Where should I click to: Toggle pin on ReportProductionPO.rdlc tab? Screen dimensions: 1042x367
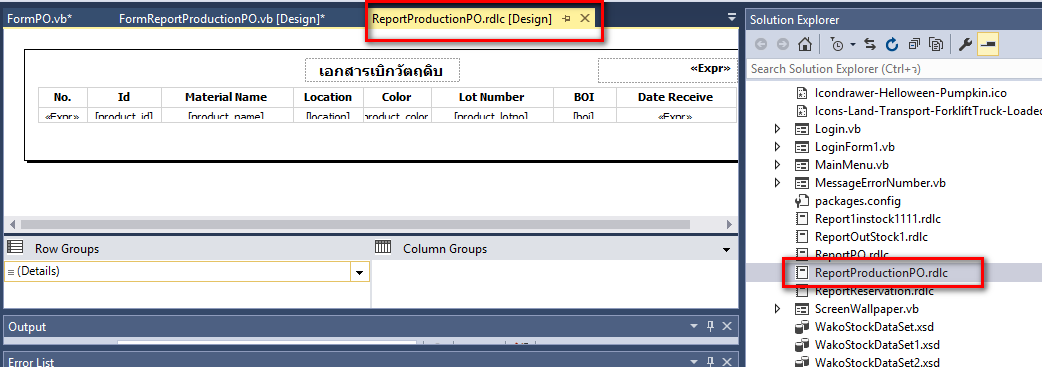pyautogui.click(x=566, y=19)
